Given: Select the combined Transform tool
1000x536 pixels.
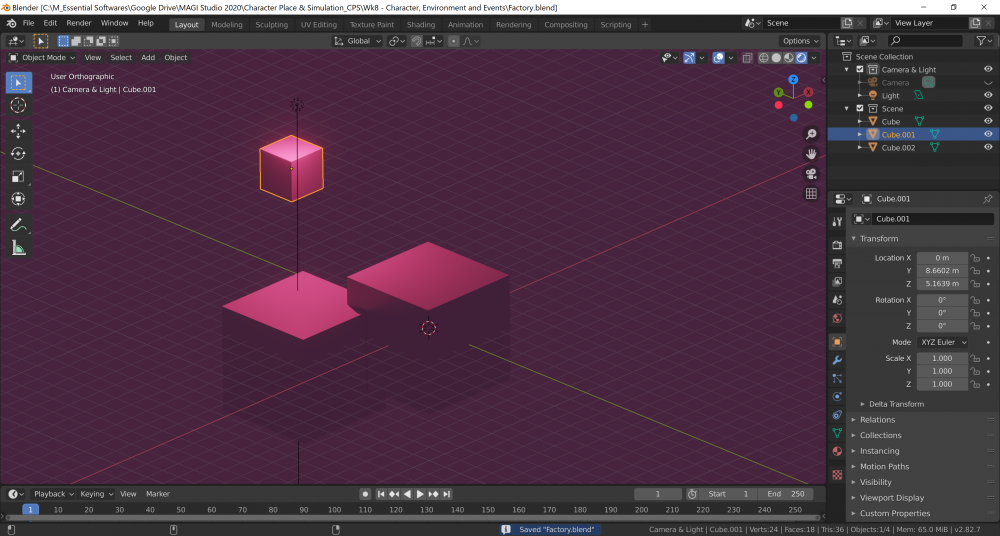Looking at the screenshot, I should [18, 199].
